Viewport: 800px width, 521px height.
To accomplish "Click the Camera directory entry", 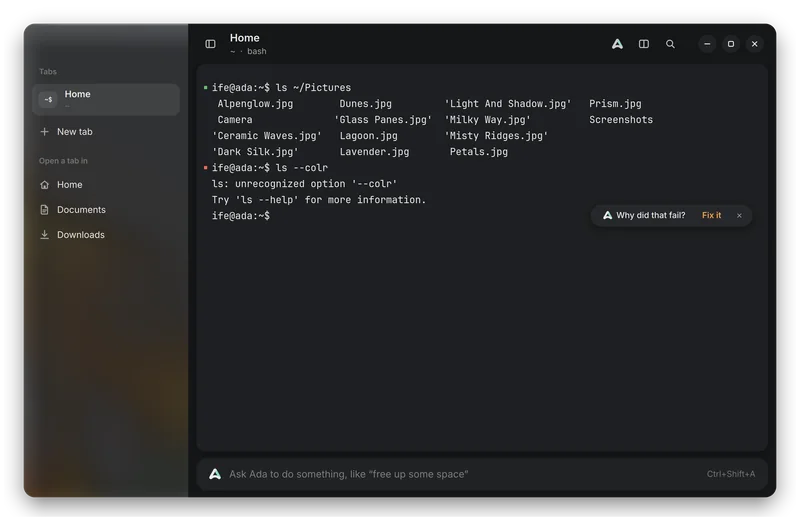I will pyautogui.click(x=235, y=119).
